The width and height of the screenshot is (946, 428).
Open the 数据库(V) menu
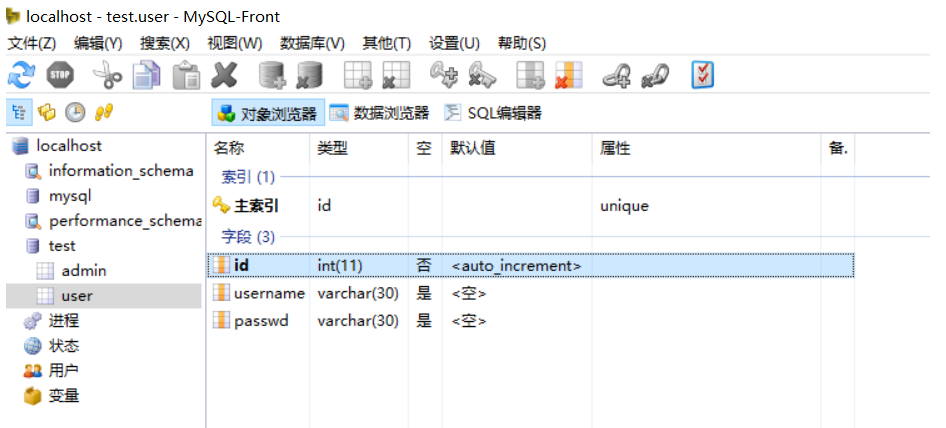click(x=312, y=43)
